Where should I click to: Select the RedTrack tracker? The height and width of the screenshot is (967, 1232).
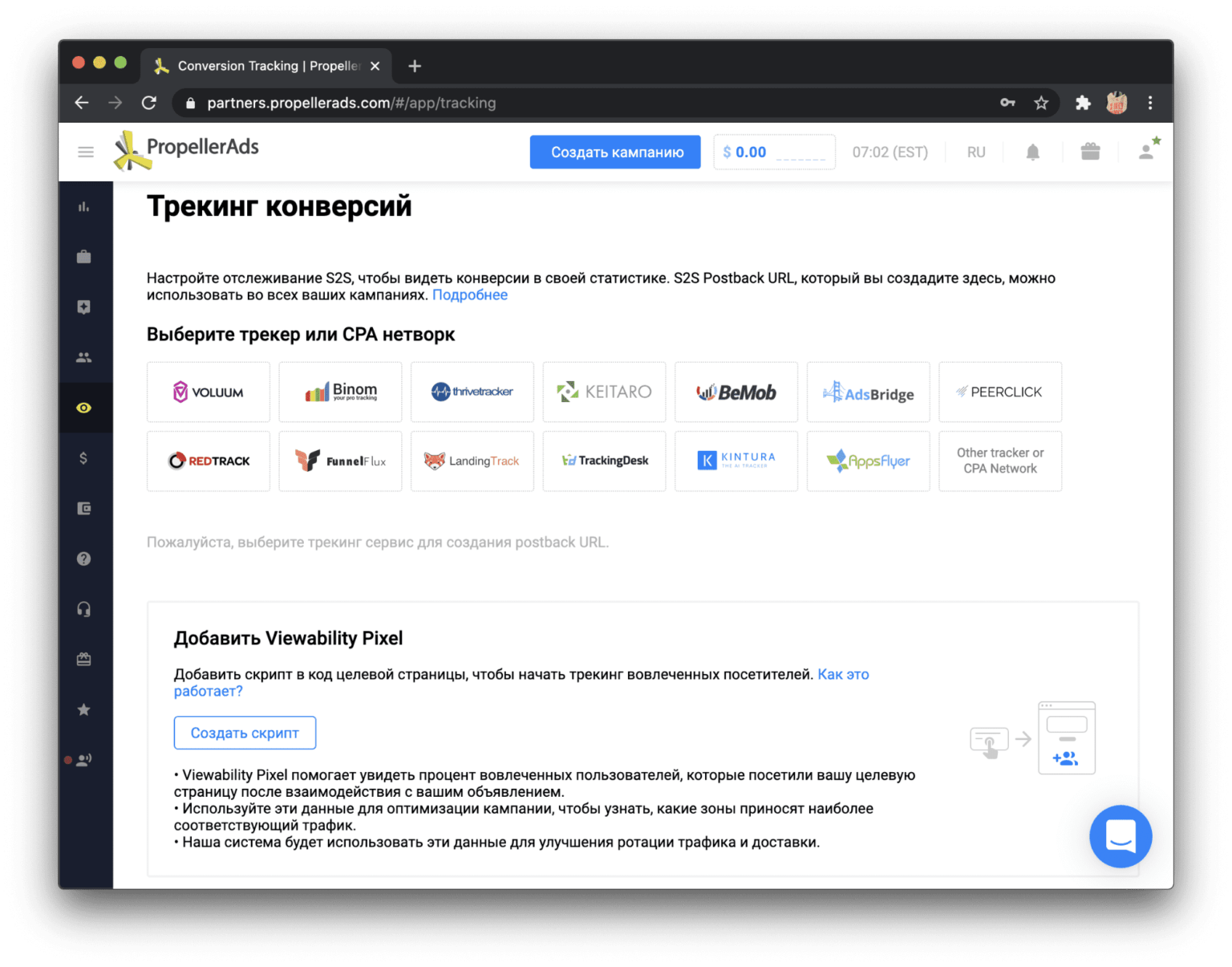(x=209, y=461)
